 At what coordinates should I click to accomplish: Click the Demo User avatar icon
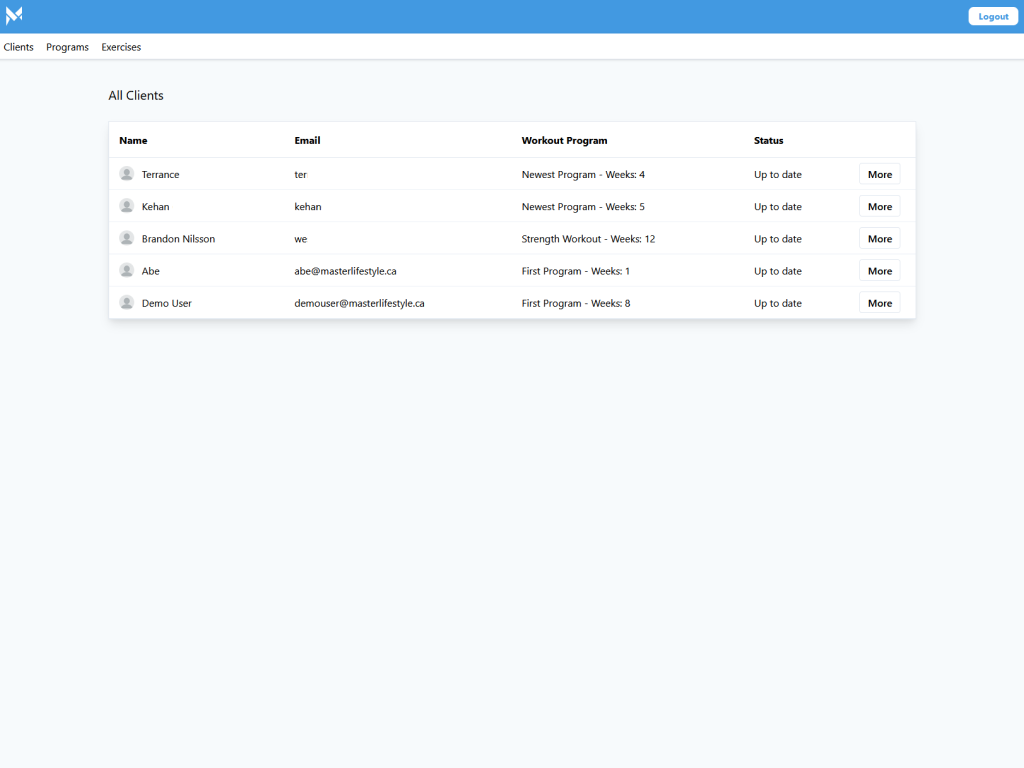[126, 301]
